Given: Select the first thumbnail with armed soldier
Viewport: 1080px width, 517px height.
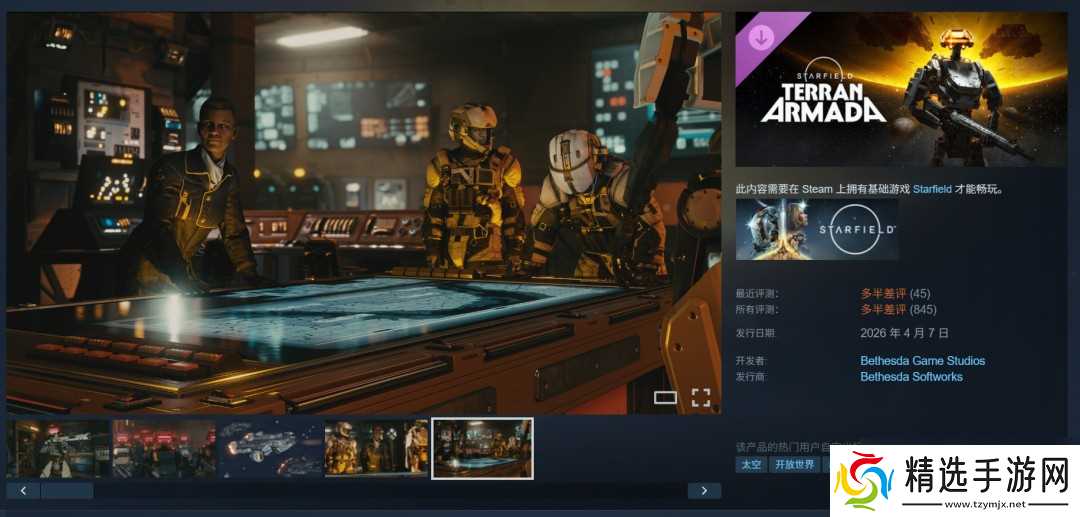Looking at the screenshot, I should 59,449.
